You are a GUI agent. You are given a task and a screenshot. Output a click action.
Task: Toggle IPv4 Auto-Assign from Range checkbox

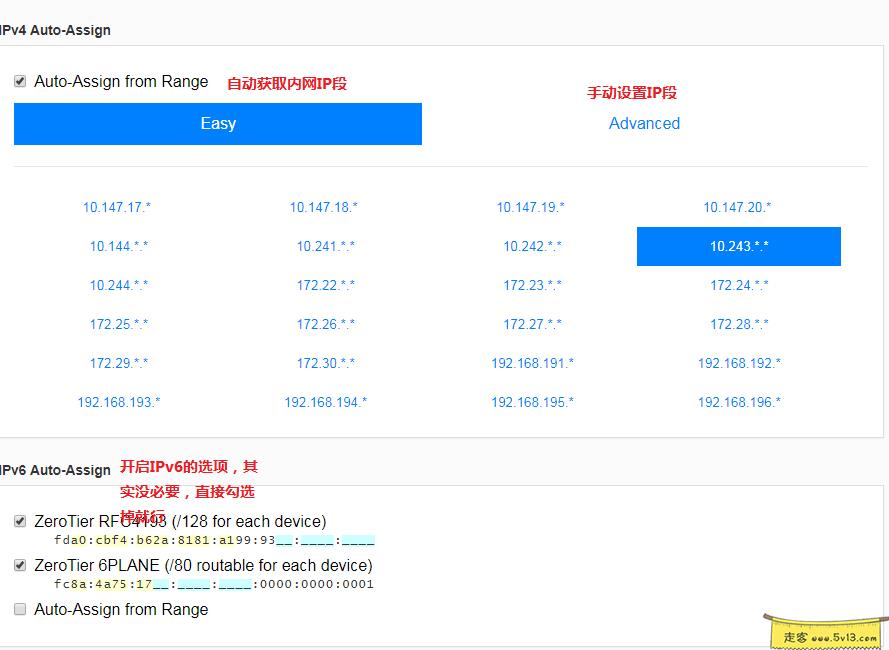point(20,81)
